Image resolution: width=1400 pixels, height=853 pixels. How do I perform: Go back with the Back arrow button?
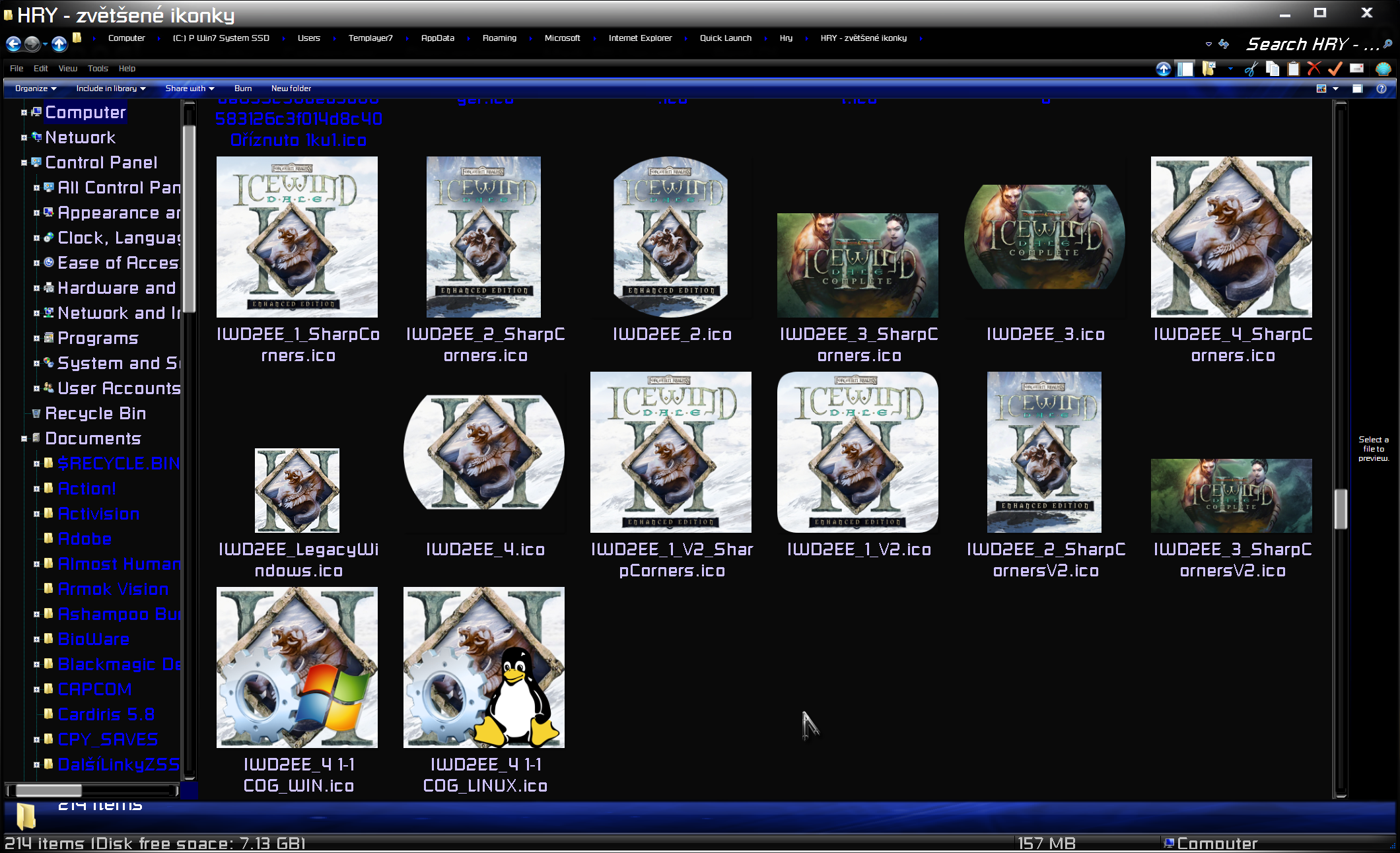point(13,44)
